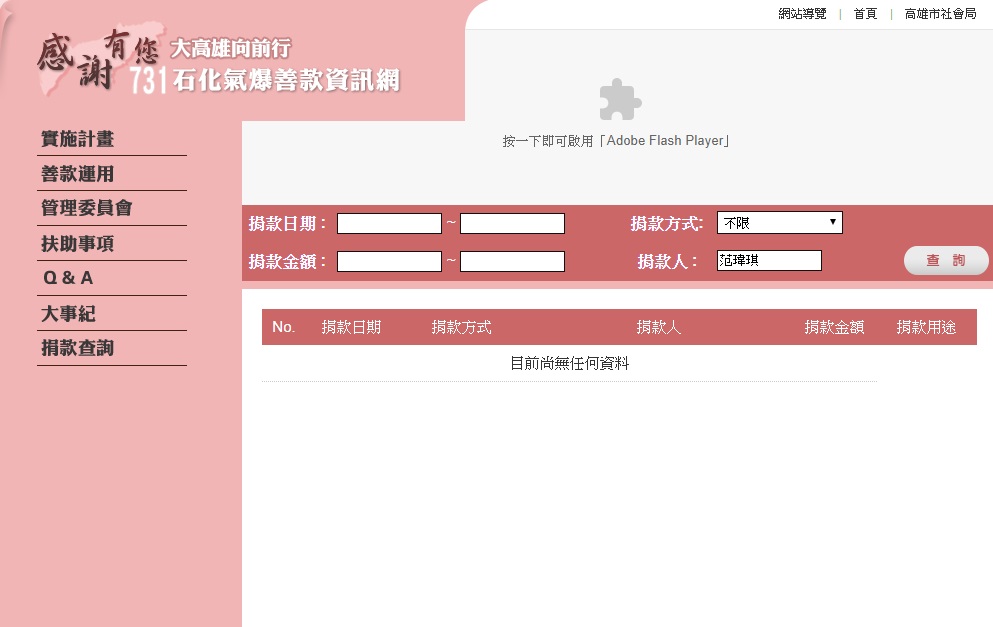The height and width of the screenshot is (627, 993).
Task: Select 捐款查詢 in the sidebar
Action: [x=78, y=348]
